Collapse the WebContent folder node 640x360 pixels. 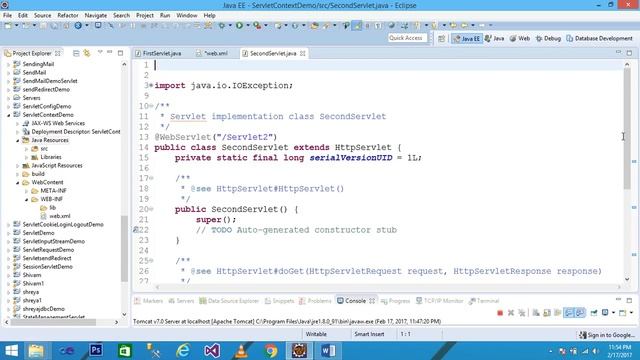(18, 182)
